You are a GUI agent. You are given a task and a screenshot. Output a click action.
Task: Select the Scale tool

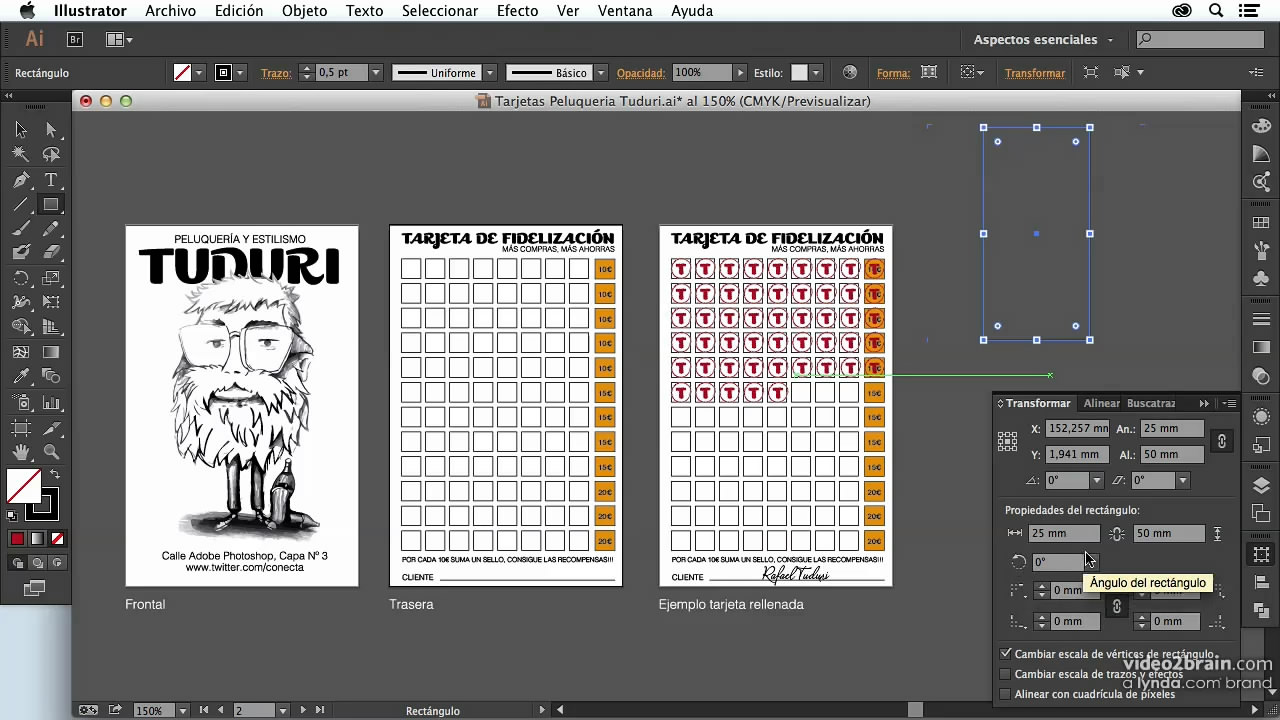51,278
